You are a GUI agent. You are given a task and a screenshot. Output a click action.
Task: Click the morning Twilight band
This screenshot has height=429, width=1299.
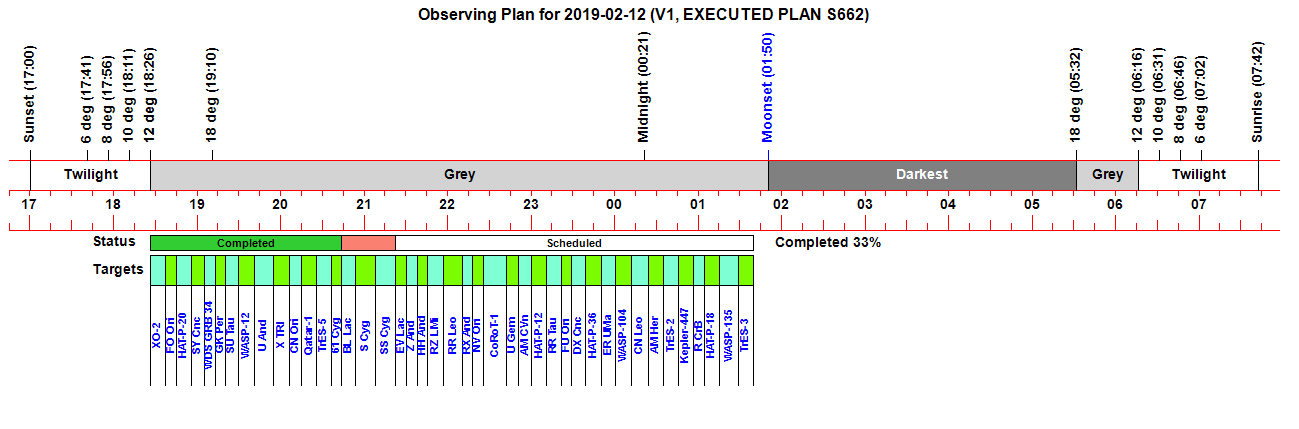pos(1198,174)
